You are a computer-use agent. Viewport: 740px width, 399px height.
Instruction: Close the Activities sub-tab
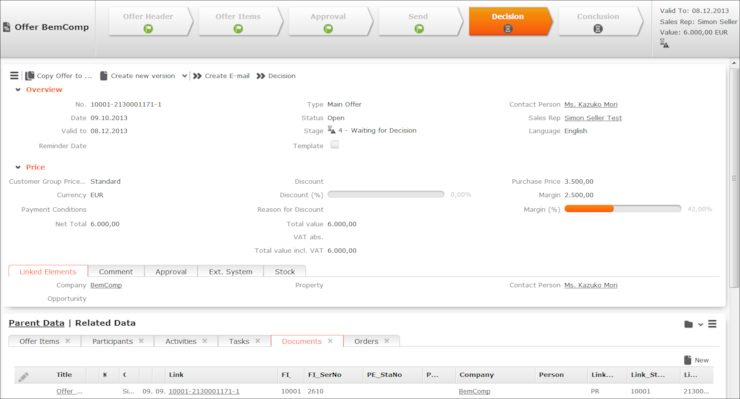(x=205, y=341)
